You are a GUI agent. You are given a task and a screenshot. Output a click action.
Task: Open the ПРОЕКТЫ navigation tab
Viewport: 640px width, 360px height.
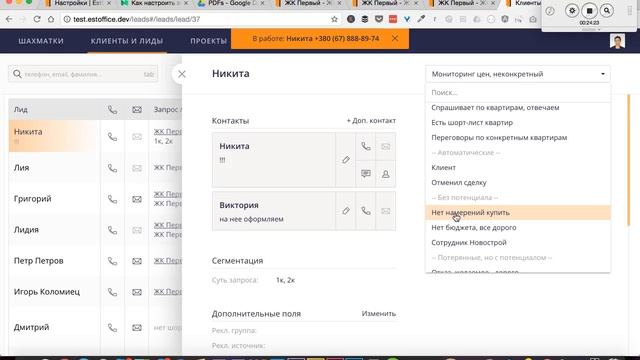pos(209,41)
